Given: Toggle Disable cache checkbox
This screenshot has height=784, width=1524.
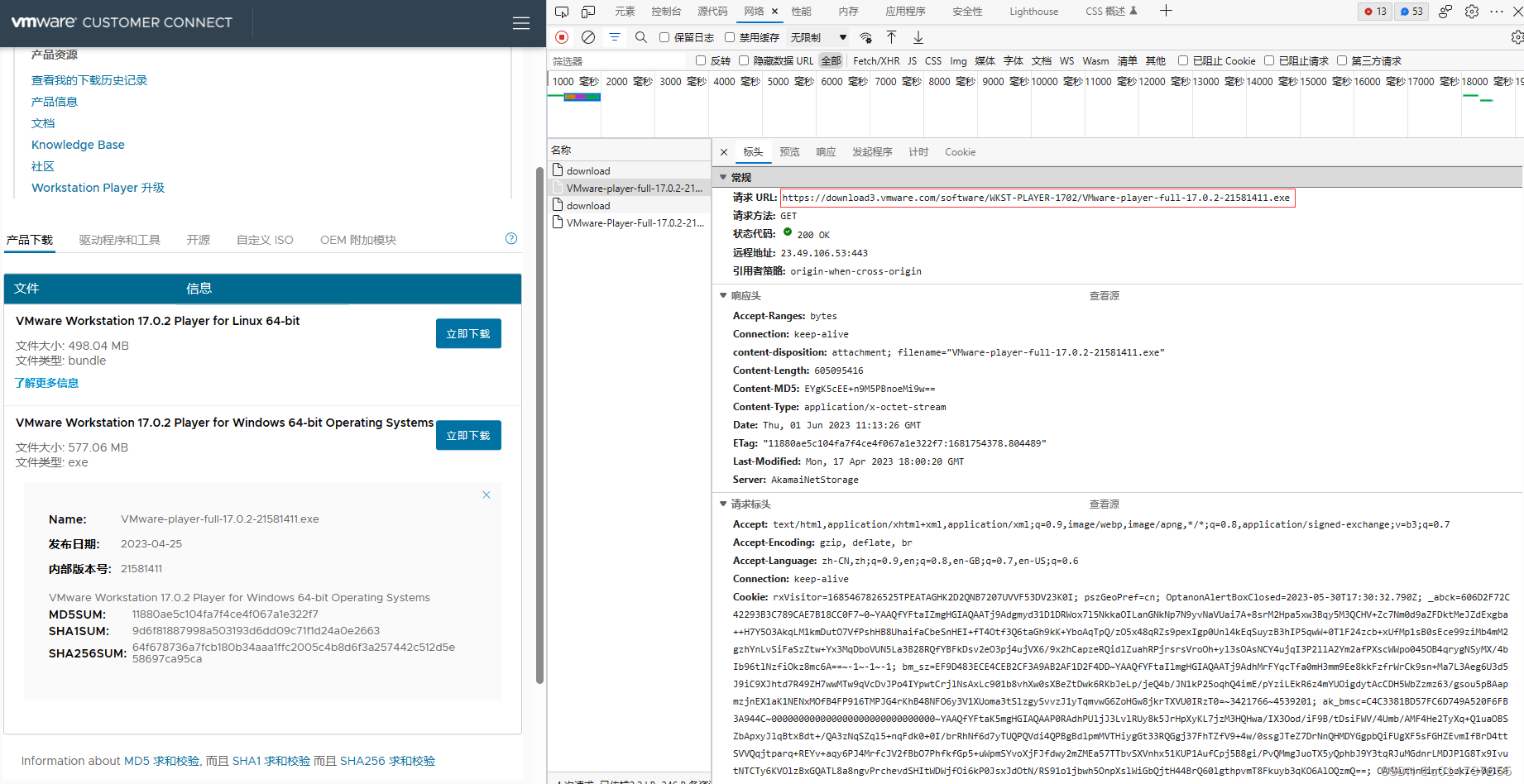Looking at the screenshot, I should point(730,37).
